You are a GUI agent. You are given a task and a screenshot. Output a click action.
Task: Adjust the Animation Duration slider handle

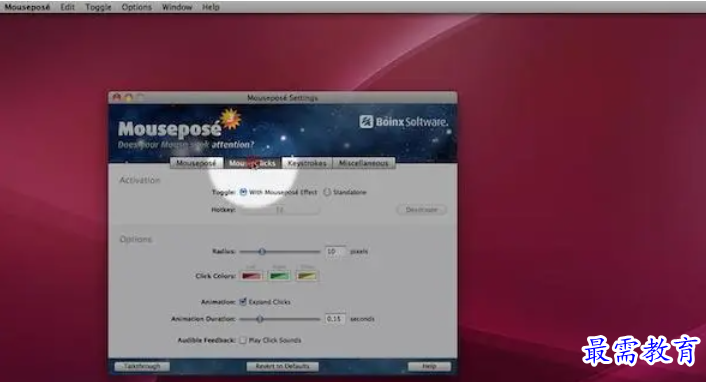point(260,319)
